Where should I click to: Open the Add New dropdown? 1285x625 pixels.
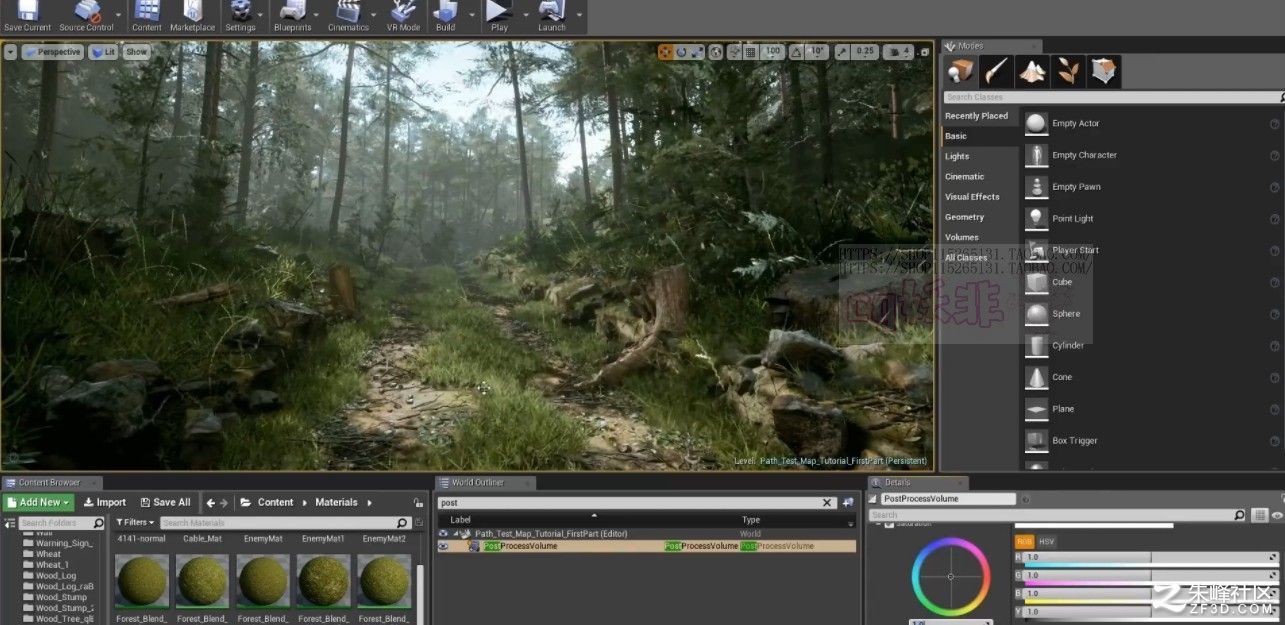click(37, 502)
